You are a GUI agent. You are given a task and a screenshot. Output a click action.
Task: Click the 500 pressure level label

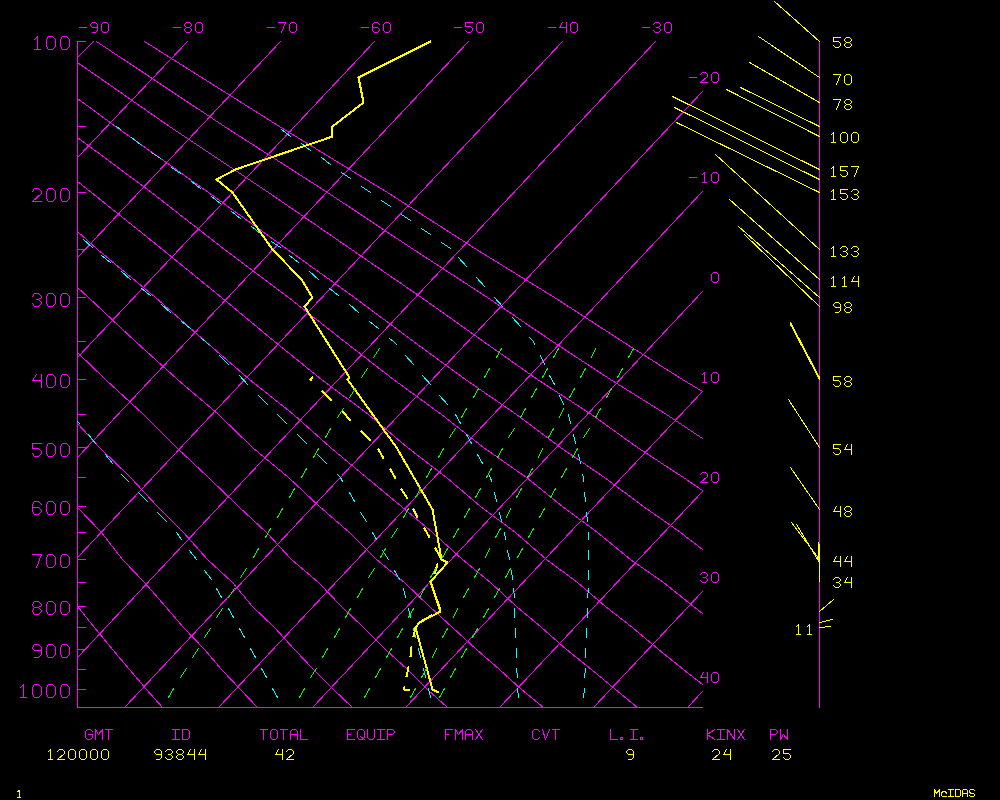50,451
